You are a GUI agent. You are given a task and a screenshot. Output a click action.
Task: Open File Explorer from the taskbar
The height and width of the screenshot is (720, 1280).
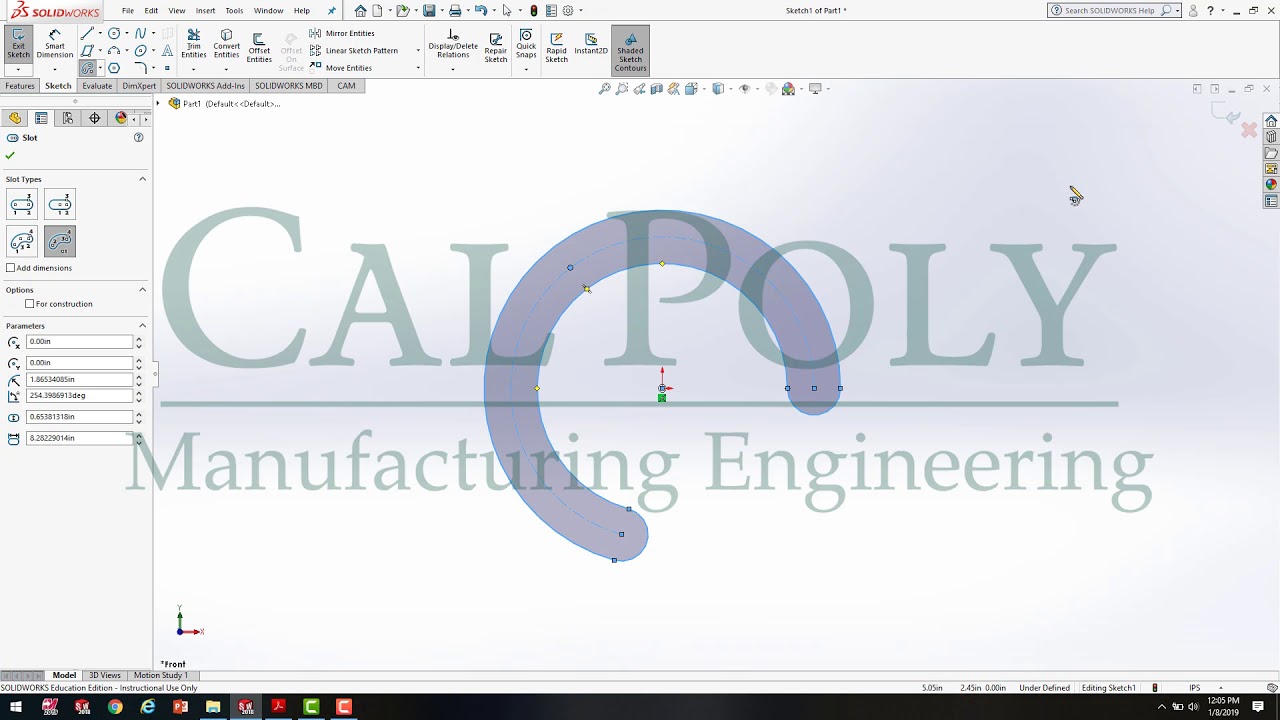point(213,707)
